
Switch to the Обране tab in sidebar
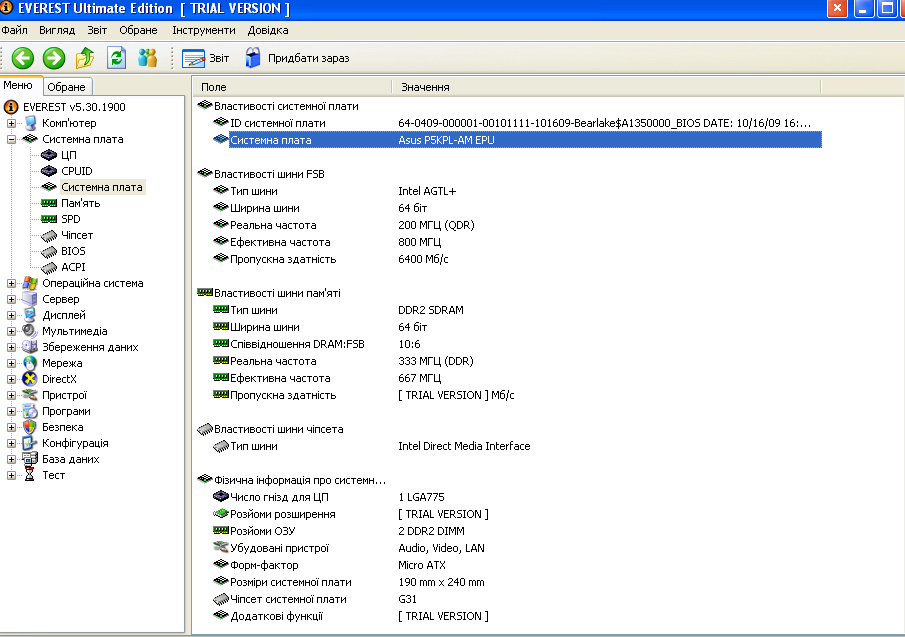(66, 87)
